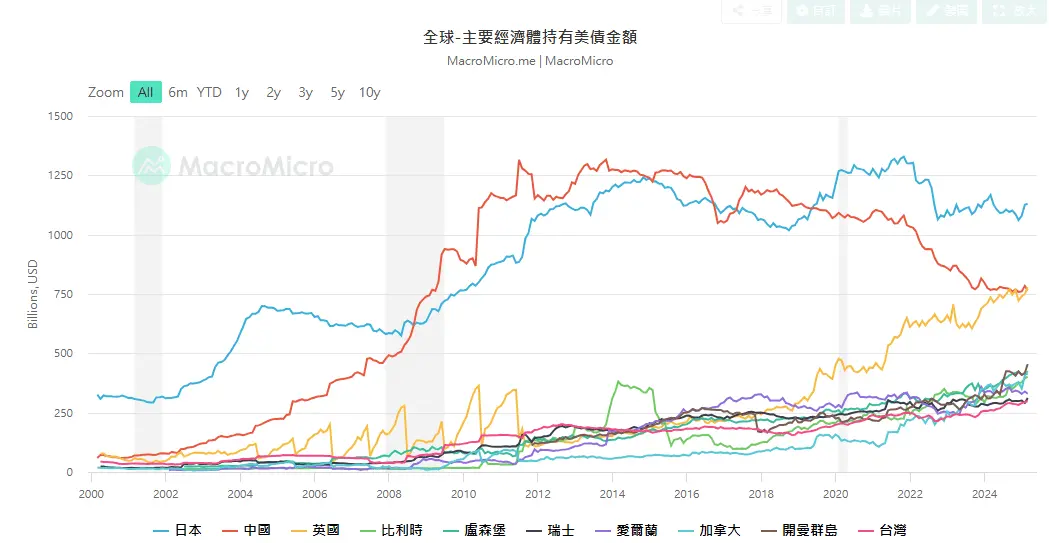Image resolution: width=1049 pixels, height=543 pixels.
Task: Select the All zoom range
Action: point(145,92)
